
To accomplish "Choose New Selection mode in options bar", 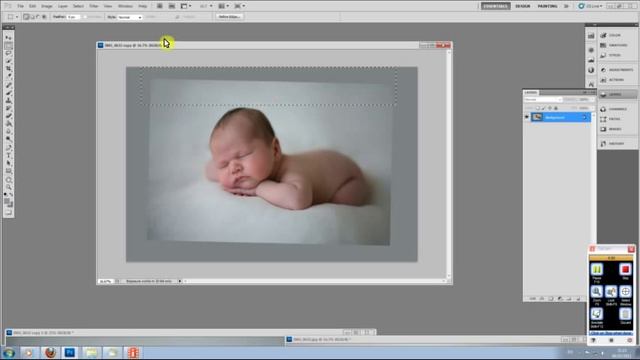I will click(x=26, y=17).
